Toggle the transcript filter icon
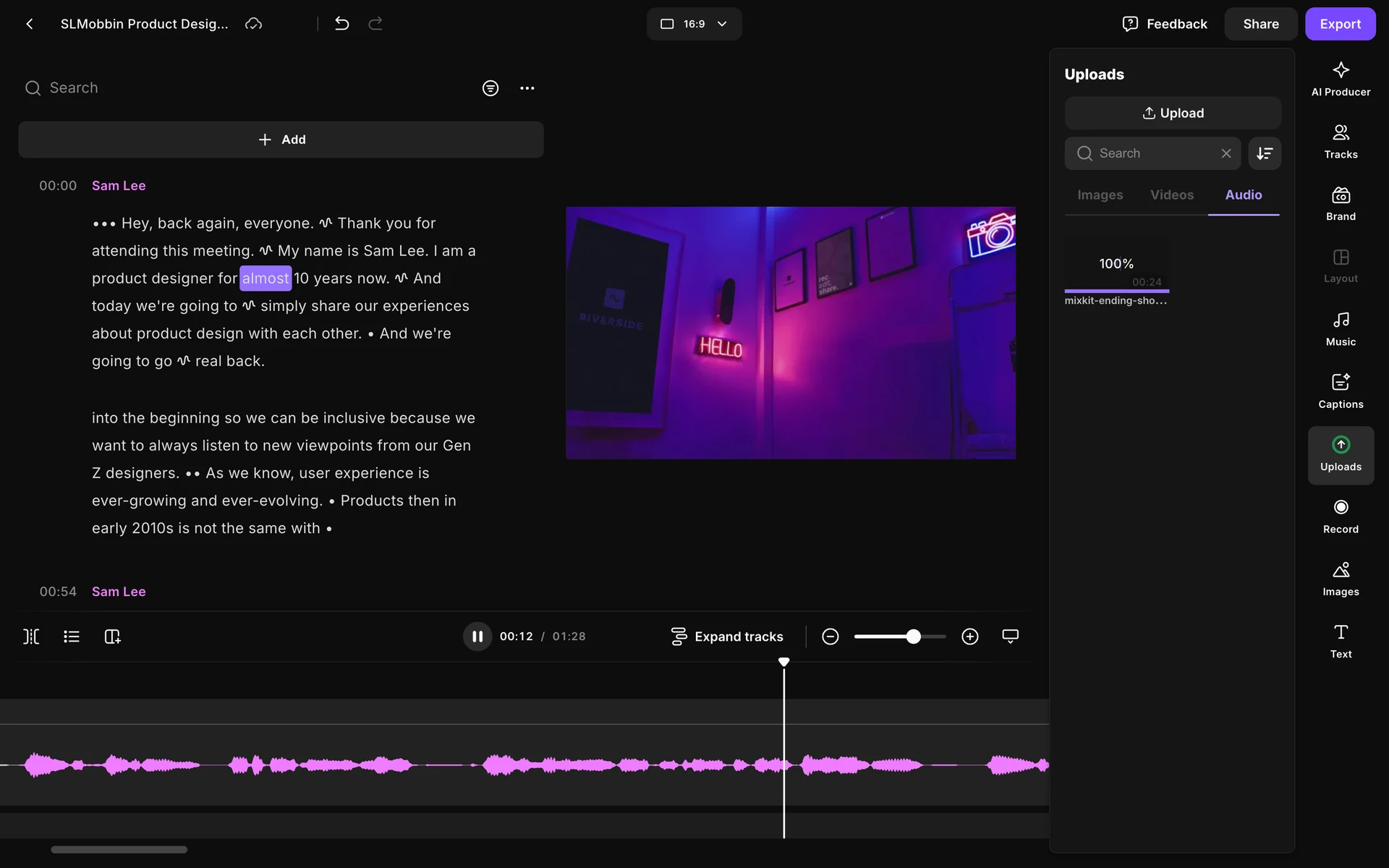The image size is (1389, 868). pos(490,88)
